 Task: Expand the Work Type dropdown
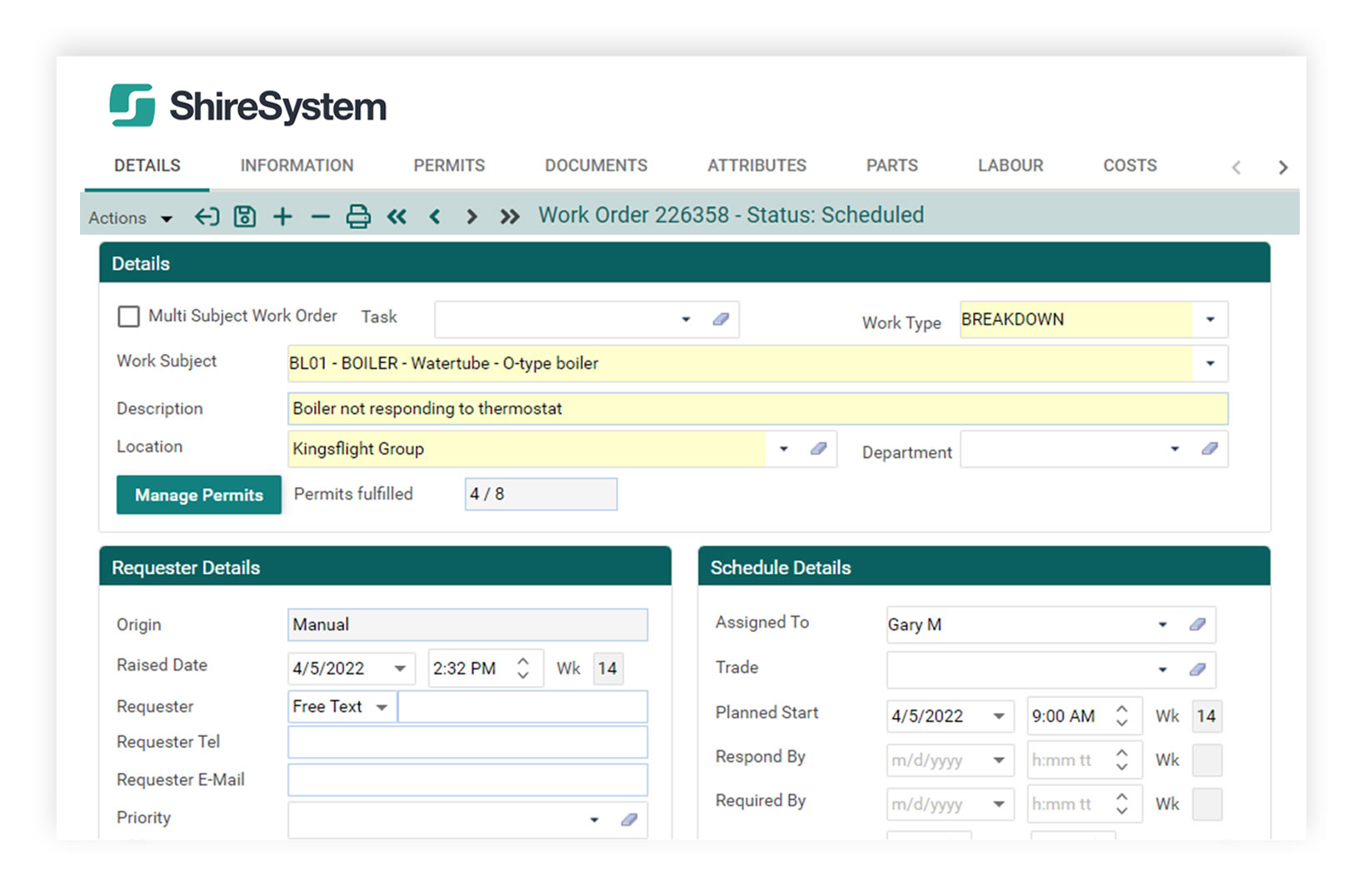click(x=1211, y=319)
